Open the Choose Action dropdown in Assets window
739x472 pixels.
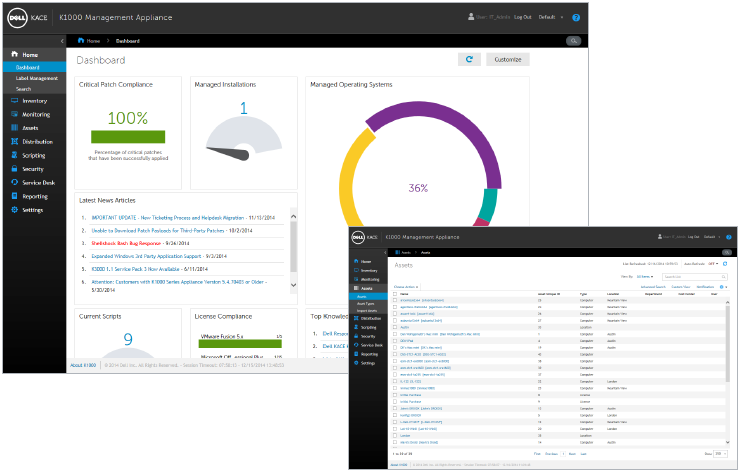pos(406,287)
